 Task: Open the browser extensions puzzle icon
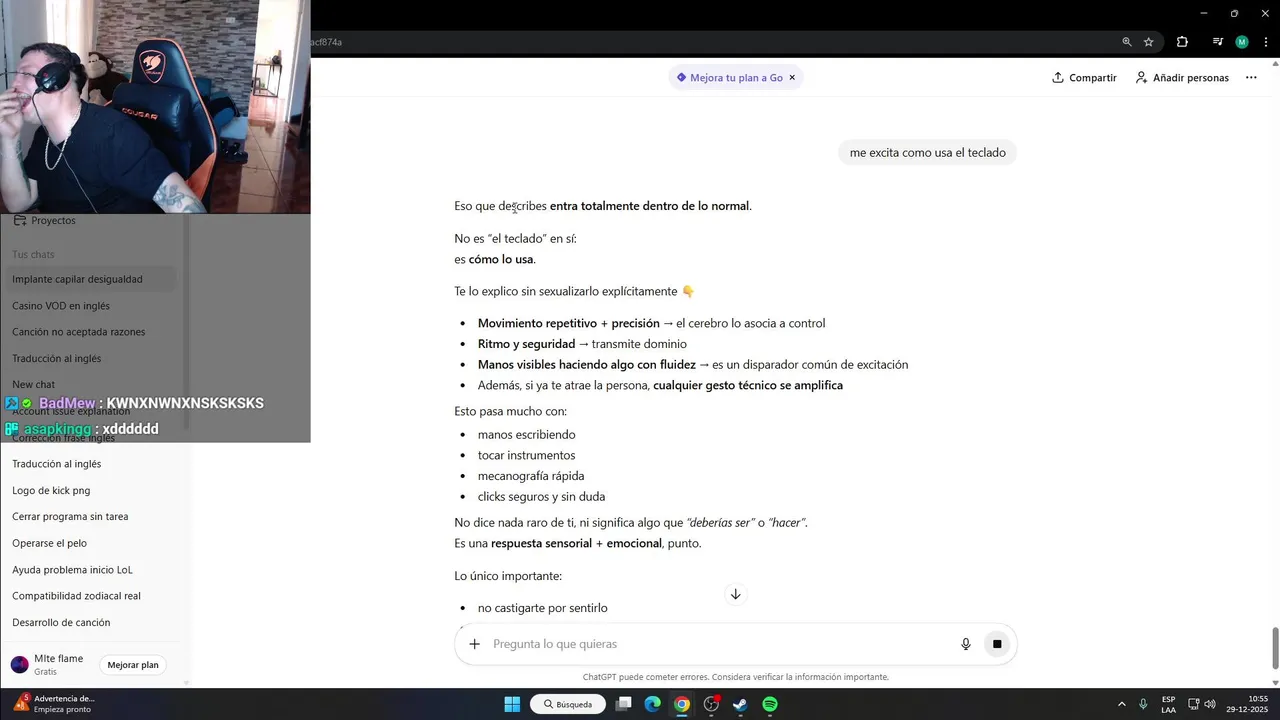[1182, 42]
